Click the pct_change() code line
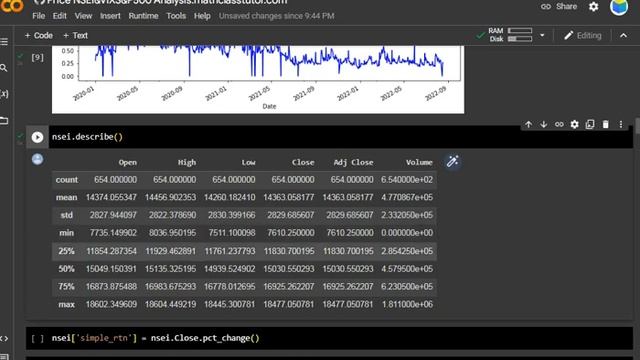The height and width of the screenshot is (360, 640). 156,338
